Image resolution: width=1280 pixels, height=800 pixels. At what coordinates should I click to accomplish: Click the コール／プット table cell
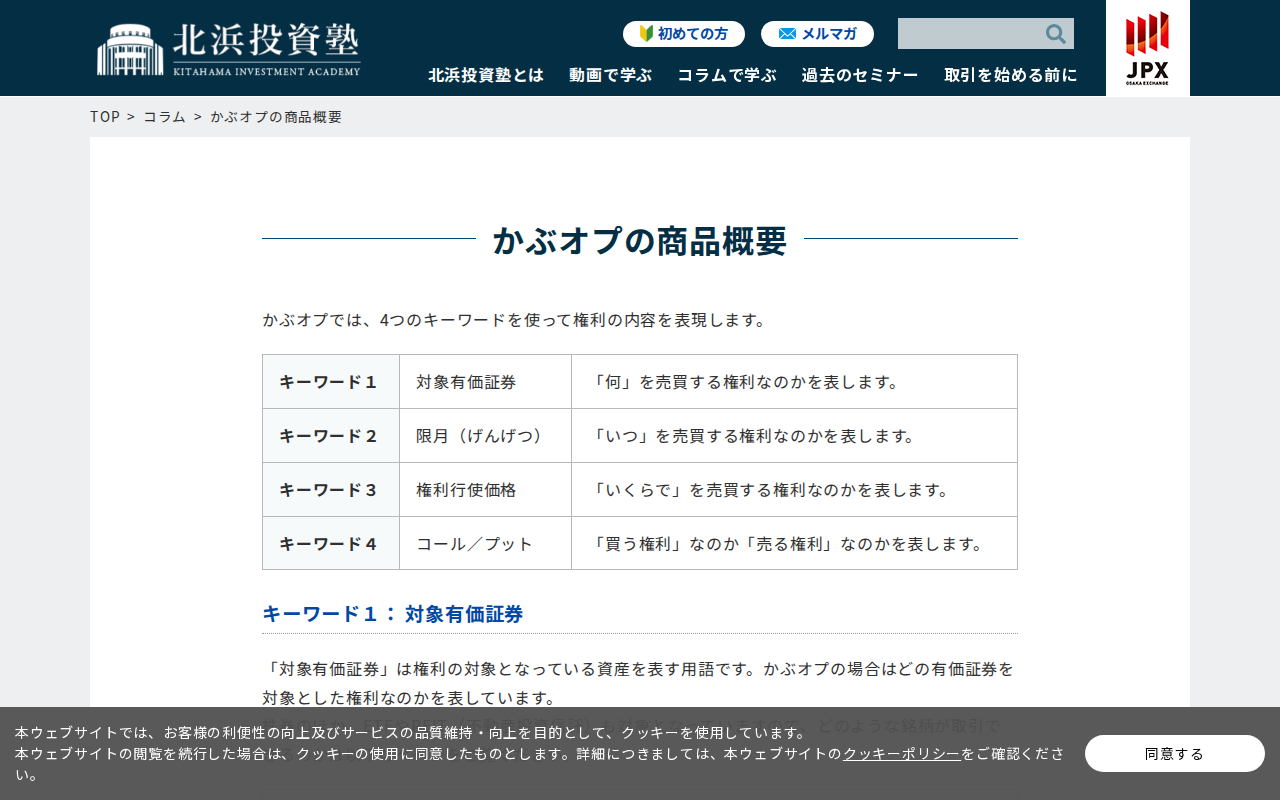[486, 544]
